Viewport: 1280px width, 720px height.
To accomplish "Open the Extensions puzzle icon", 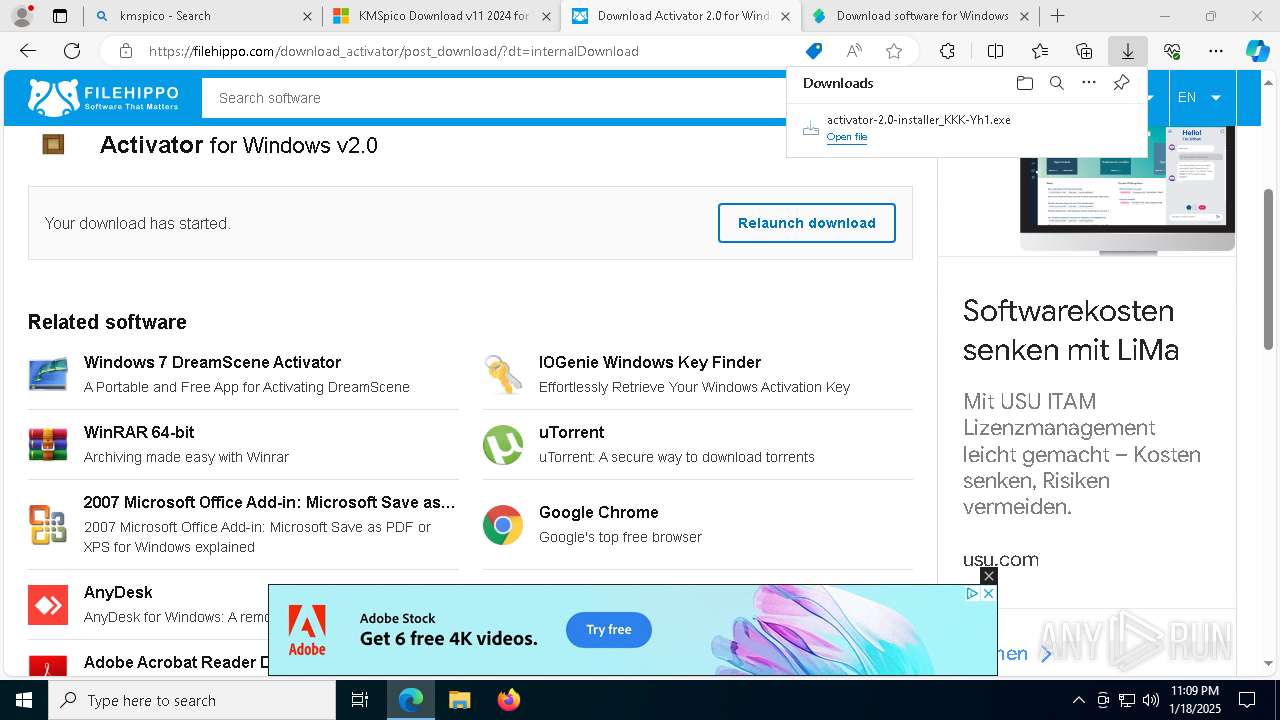I will click(x=947, y=51).
